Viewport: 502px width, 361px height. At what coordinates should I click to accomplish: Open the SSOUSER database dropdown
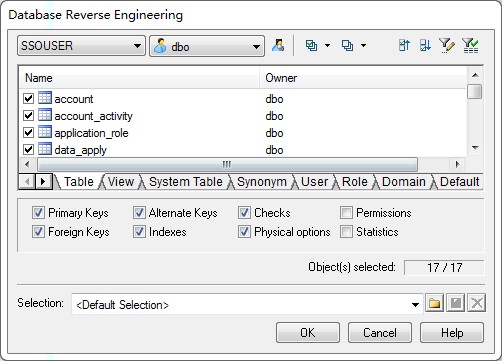pos(81,46)
